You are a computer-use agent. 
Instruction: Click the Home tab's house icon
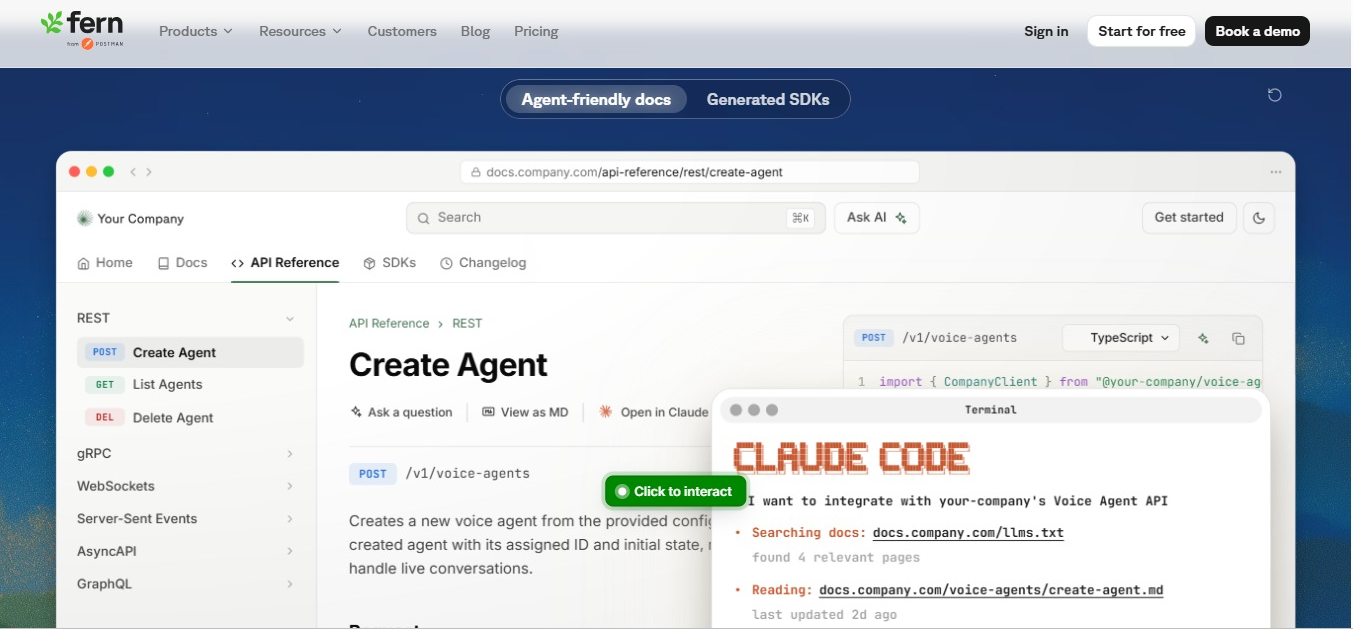[x=84, y=263]
